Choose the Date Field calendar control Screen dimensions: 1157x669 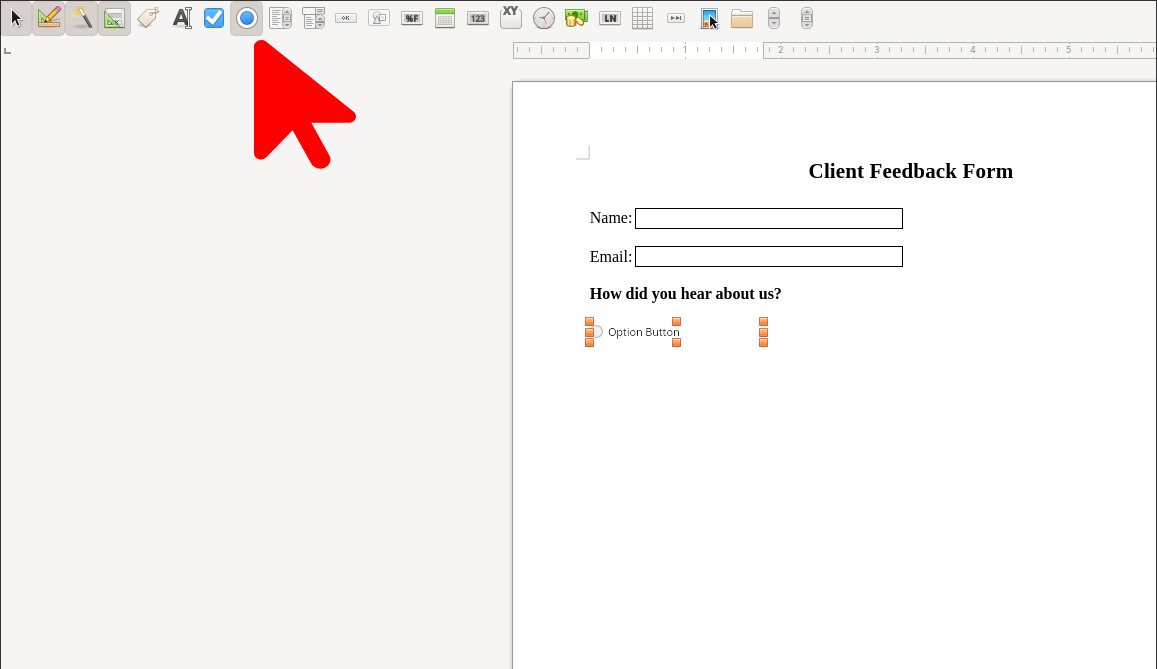pos(445,18)
